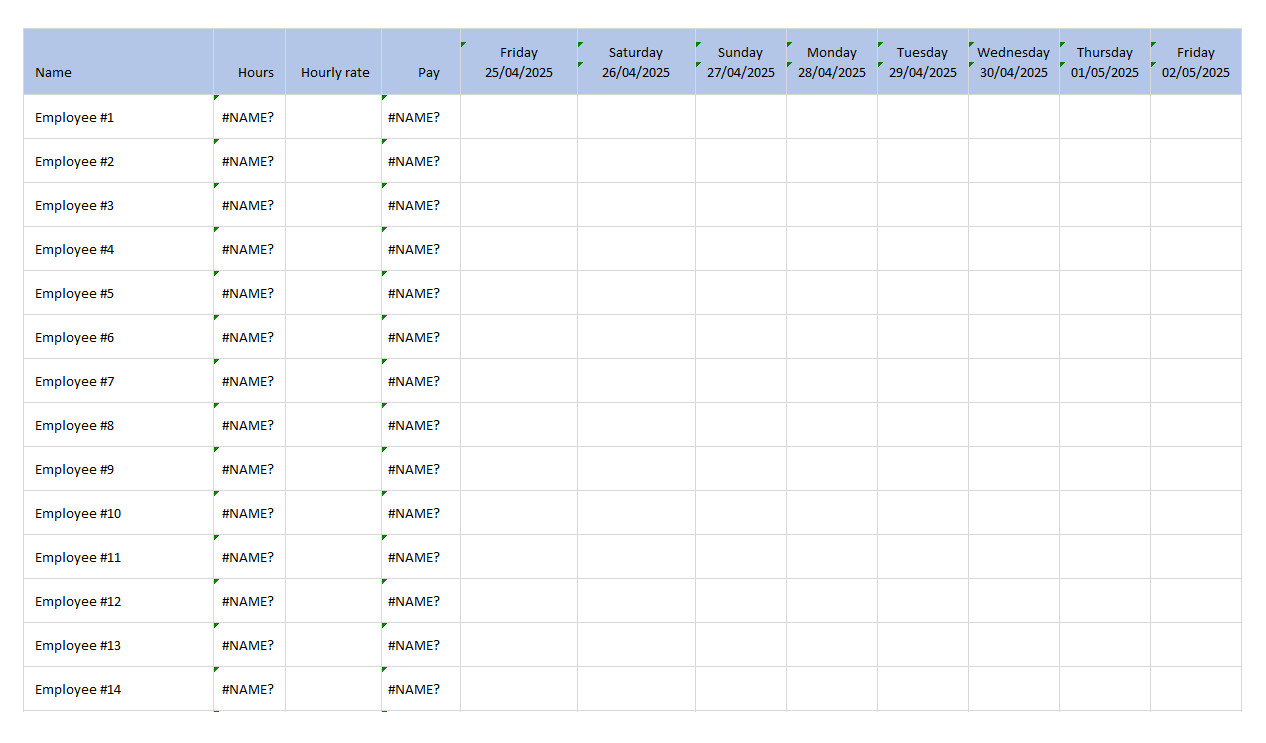Click the Pay #NAME? cell for Employee #2

421,161
